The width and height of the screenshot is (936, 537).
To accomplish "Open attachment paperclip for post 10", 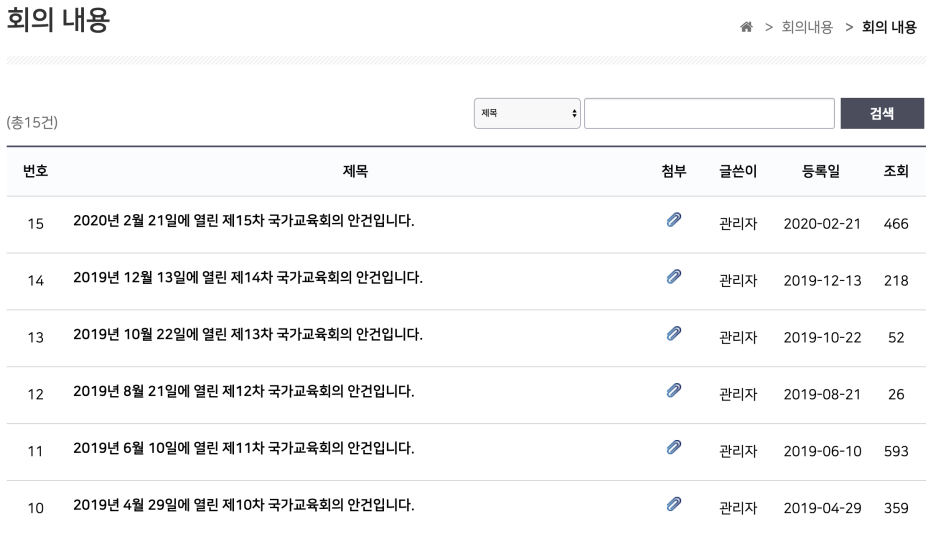I will (x=674, y=504).
